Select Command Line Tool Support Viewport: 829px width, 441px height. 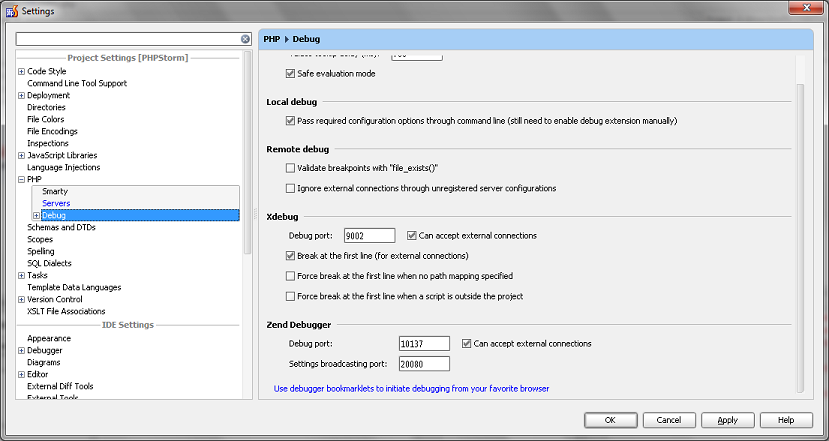coord(77,84)
